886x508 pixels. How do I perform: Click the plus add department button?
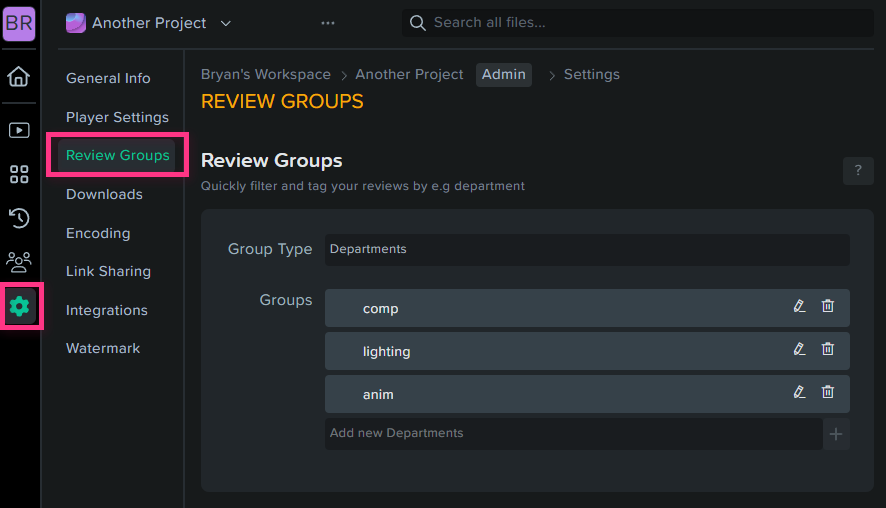coord(836,434)
